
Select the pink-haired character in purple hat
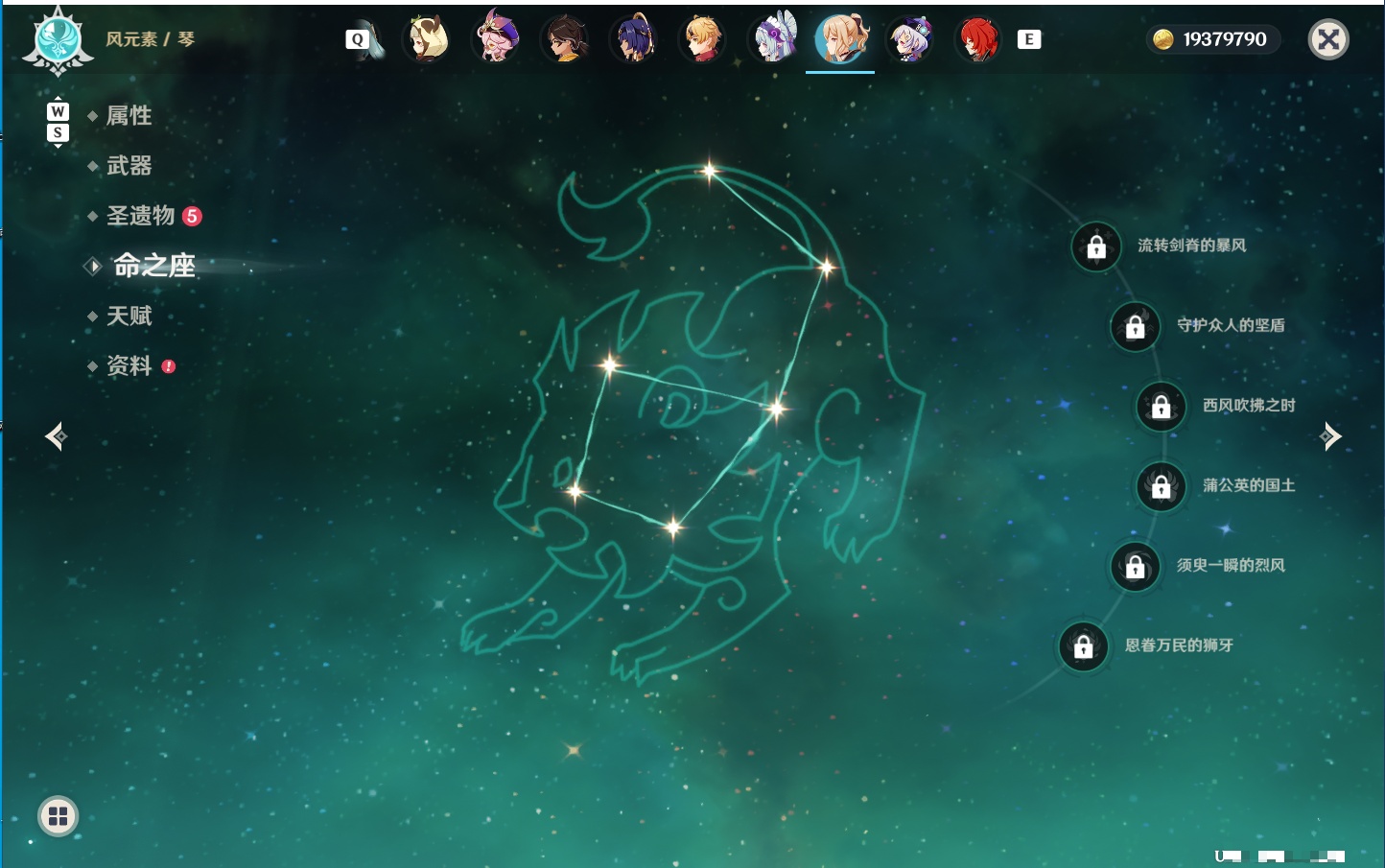[497, 39]
